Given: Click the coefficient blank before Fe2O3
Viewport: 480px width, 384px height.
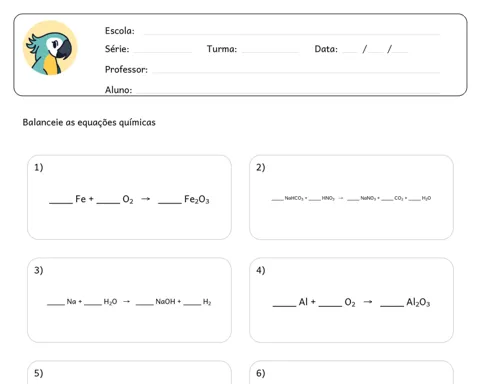Looking at the screenshot, I should point(170,203).
